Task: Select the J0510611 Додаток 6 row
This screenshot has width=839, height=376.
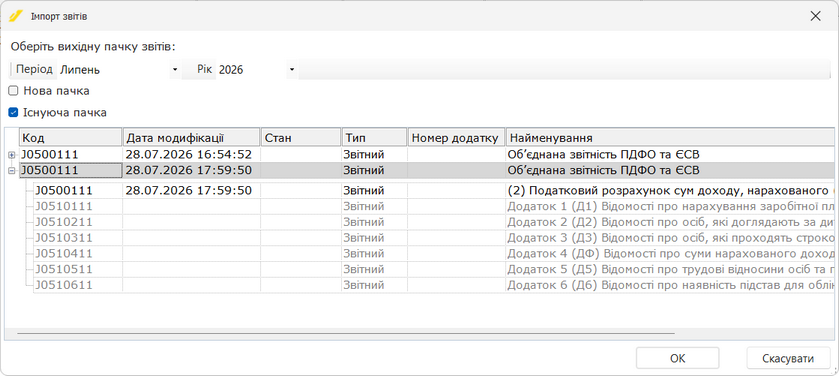Action: [433, 285]
